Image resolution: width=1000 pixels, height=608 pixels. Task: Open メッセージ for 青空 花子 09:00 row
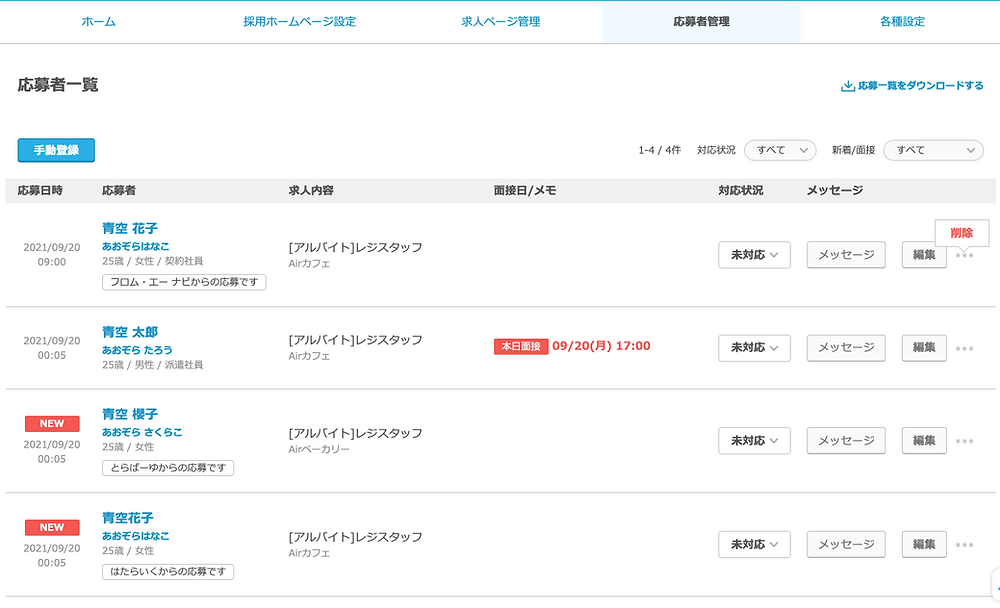pos(846,255)
